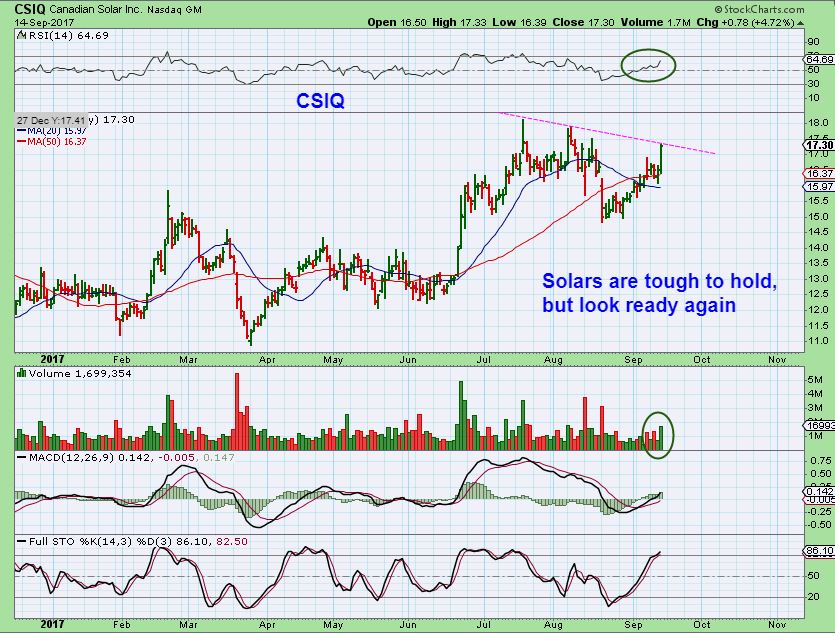Click the RSI(14) indicator line icon

(21, 35)
